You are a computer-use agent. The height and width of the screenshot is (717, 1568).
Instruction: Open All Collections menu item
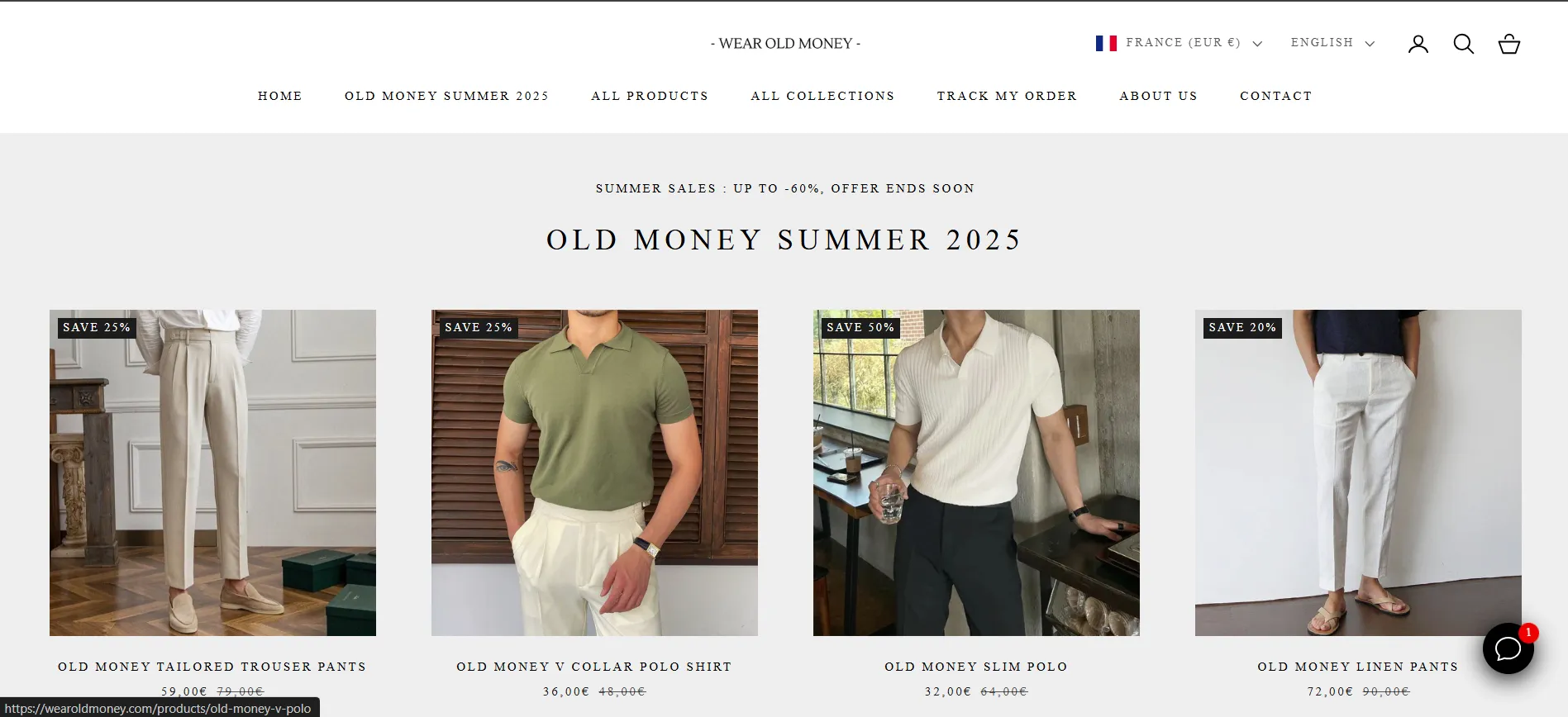click(822, 96)
